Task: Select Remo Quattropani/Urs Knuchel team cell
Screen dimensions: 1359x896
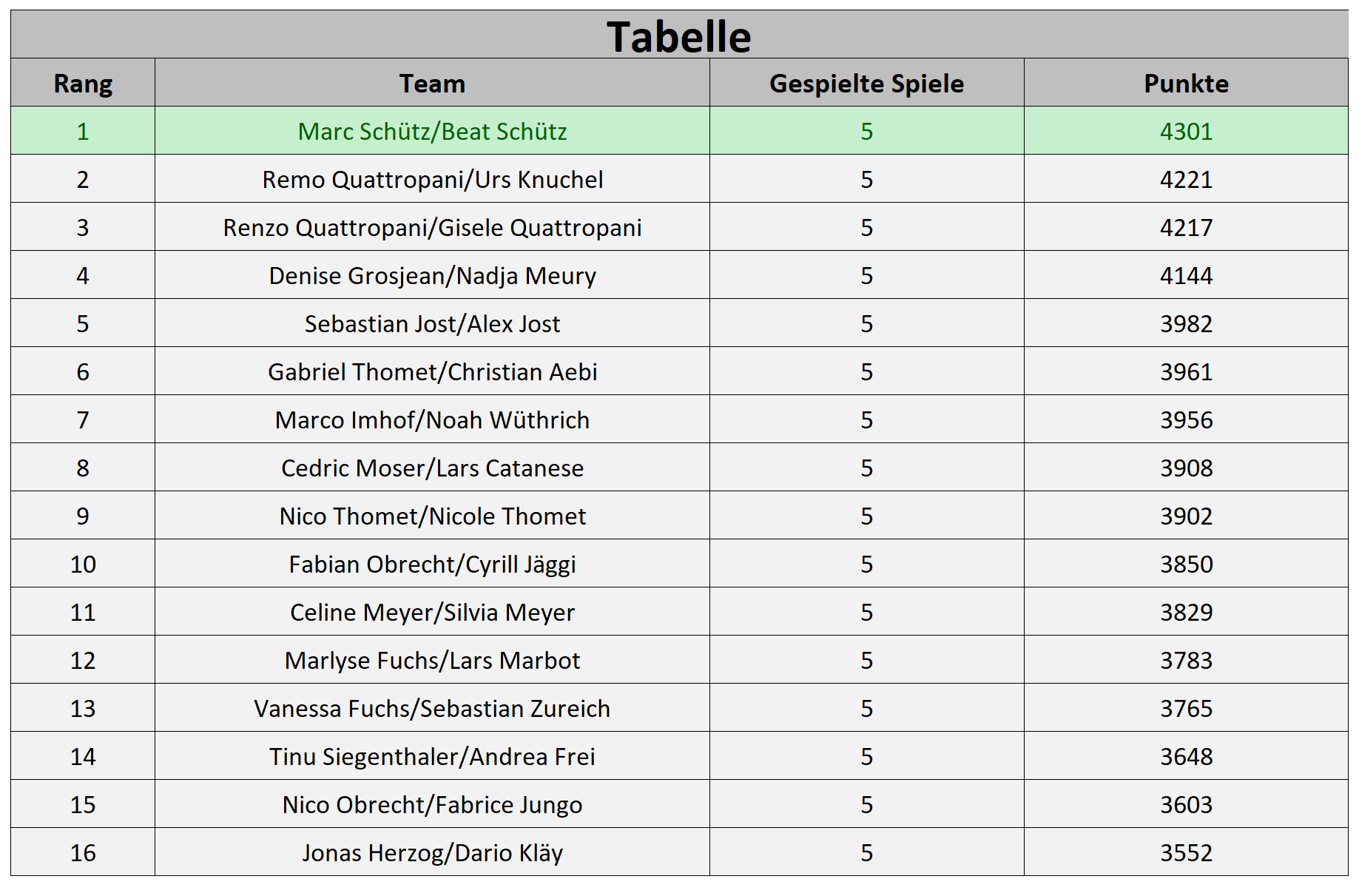Action: pos(432,179)
